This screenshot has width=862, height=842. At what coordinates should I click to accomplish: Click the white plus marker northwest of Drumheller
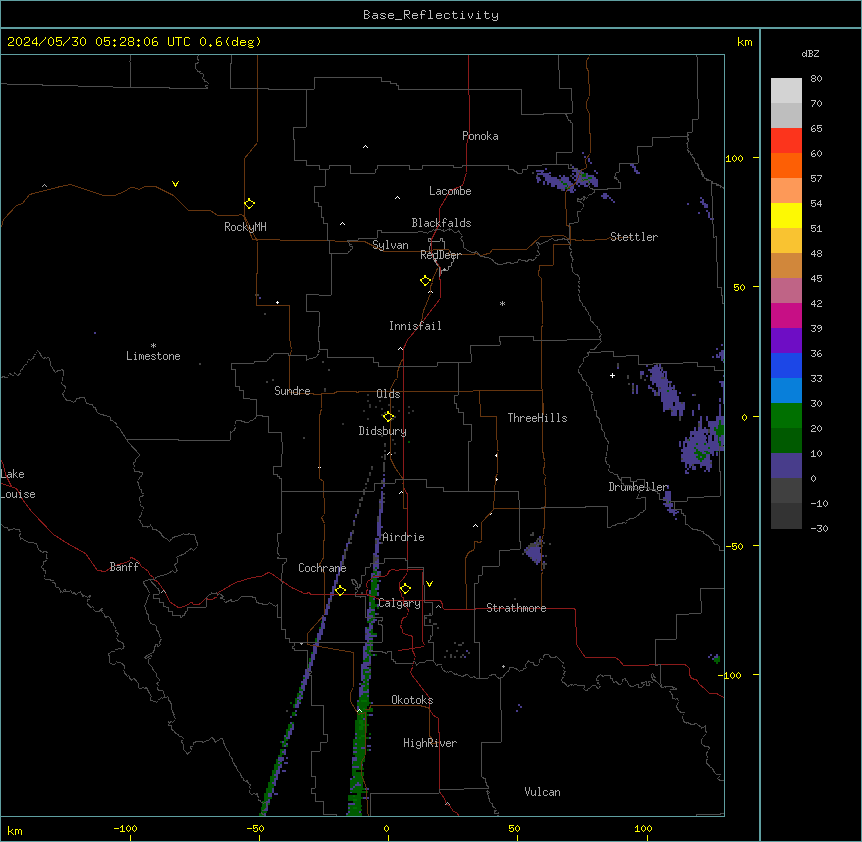(x=612, y=375)
